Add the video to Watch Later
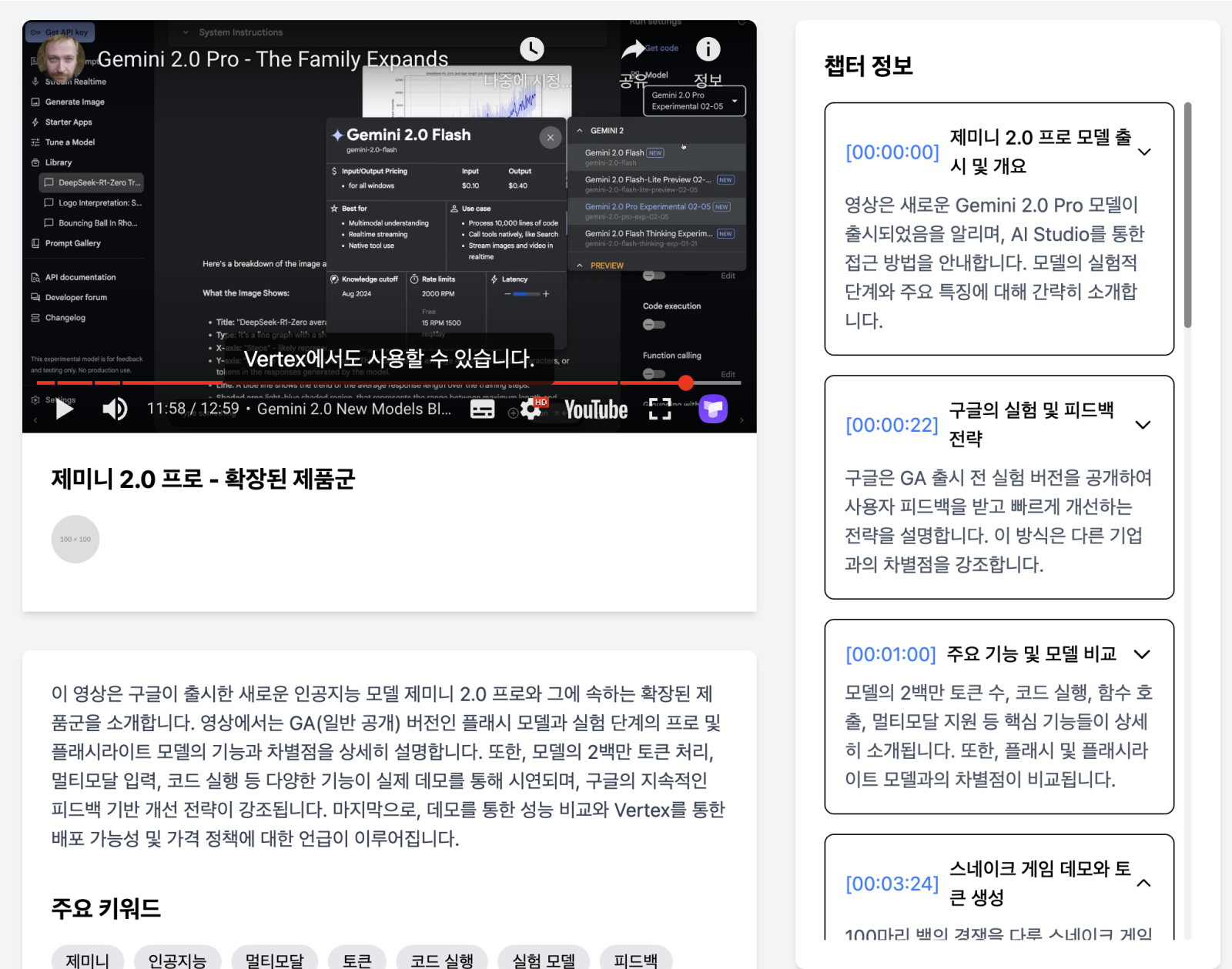 click(531, 50)
